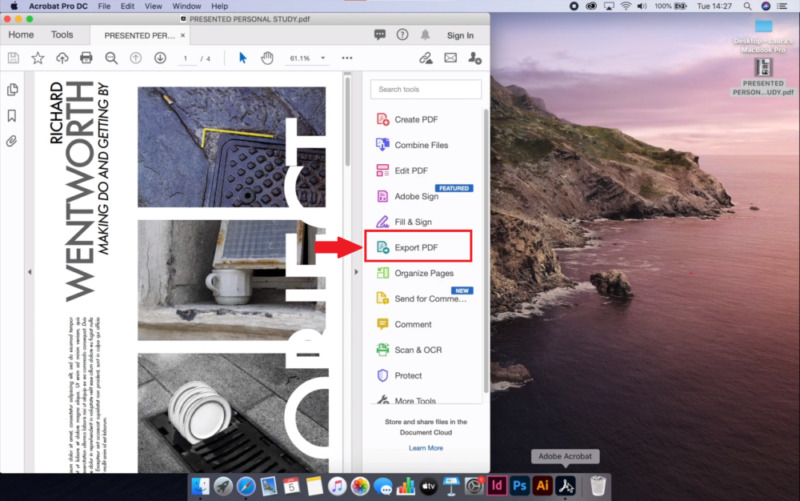This screenshot has height=501, width=800.
Task: Open the Edit menu
Action: (x=128, y=6)
